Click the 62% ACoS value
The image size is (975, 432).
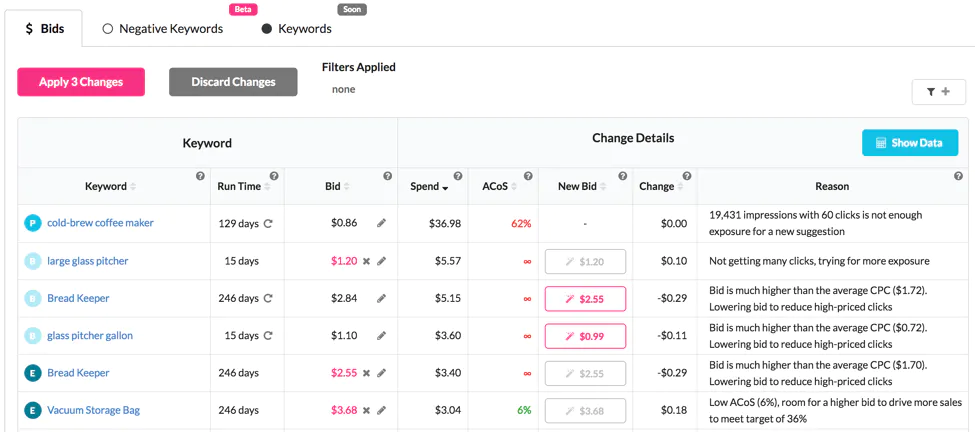pyautogui.click(x=521, y=223)
